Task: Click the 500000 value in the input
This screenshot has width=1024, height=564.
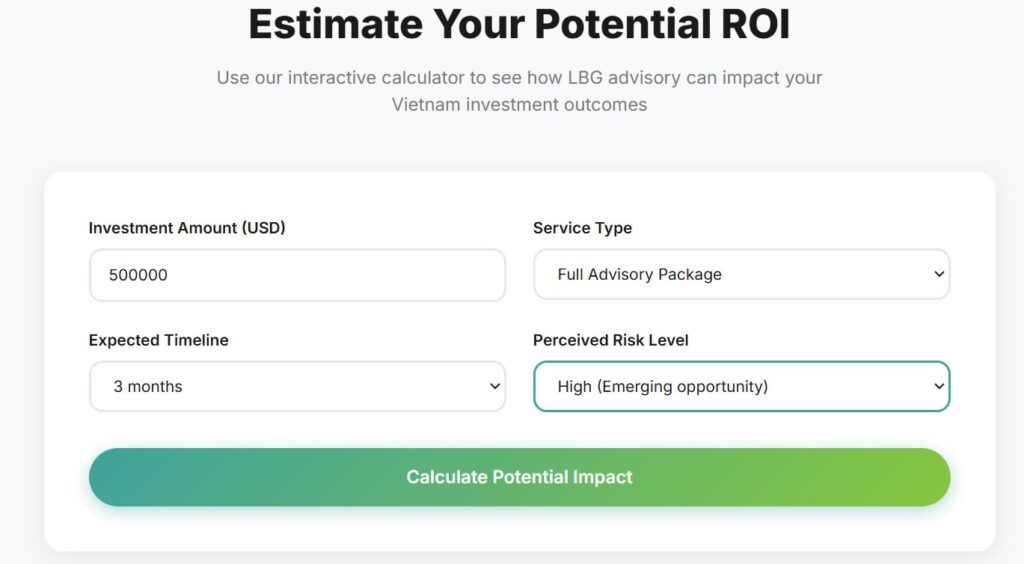Action: coord(138,275)
